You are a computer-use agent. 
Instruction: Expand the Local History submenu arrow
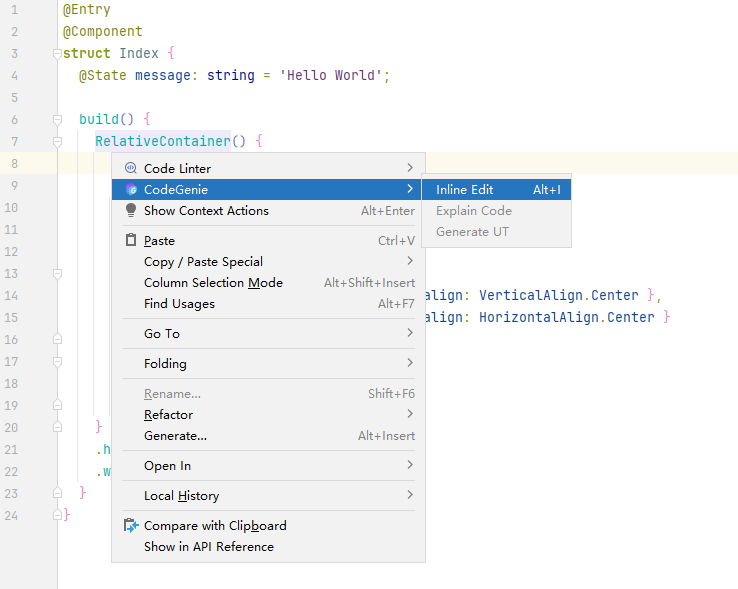tap(409, 495)
